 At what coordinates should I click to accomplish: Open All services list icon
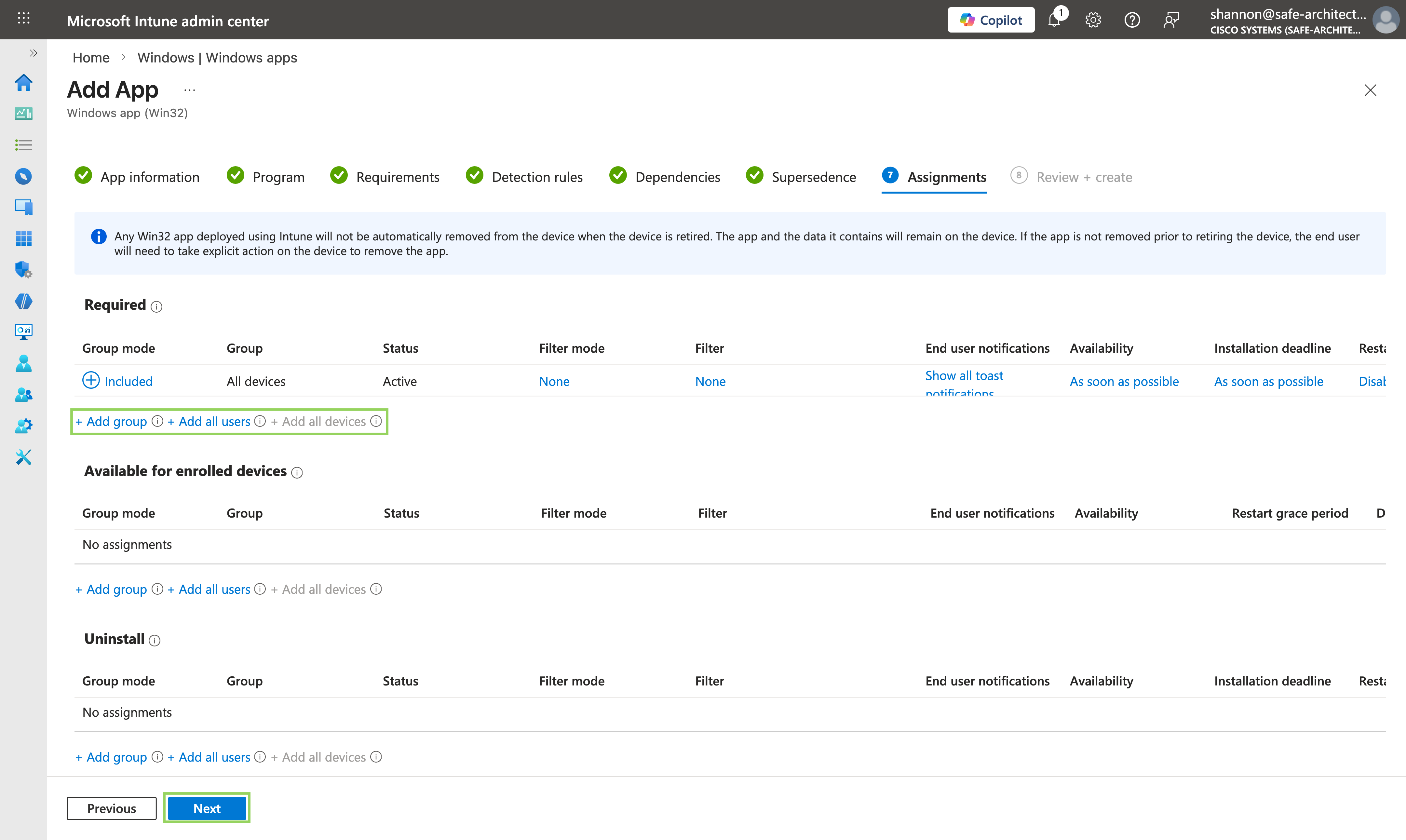point(23,145)
